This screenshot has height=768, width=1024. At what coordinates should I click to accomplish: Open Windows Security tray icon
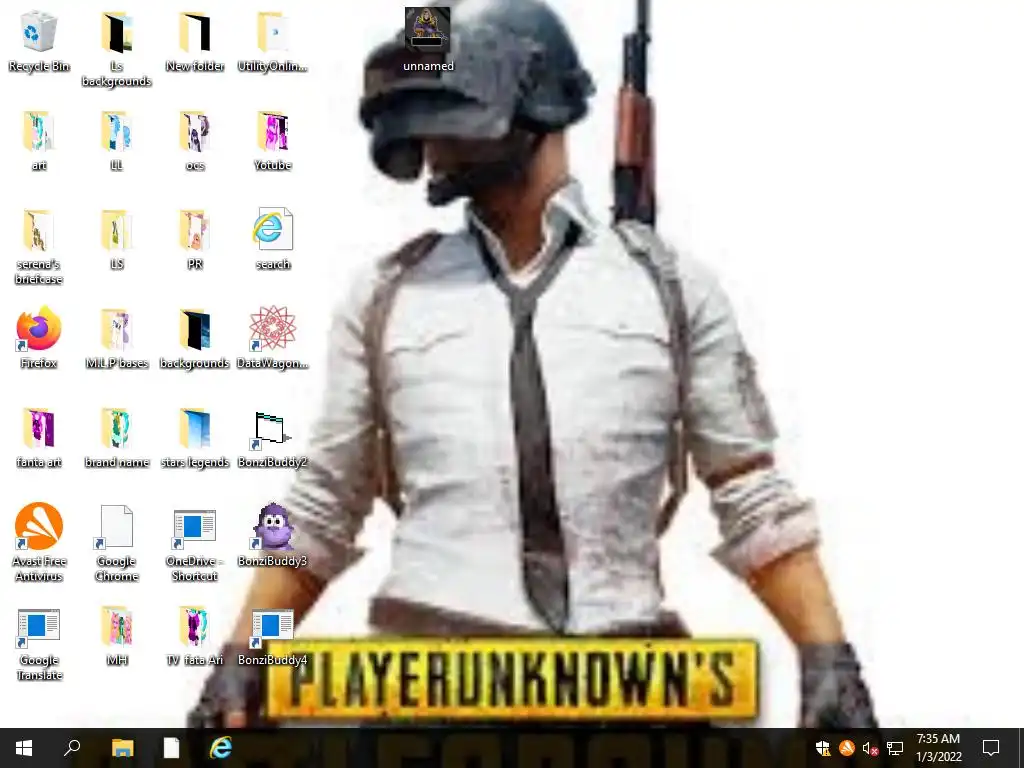tap(823, 748)
